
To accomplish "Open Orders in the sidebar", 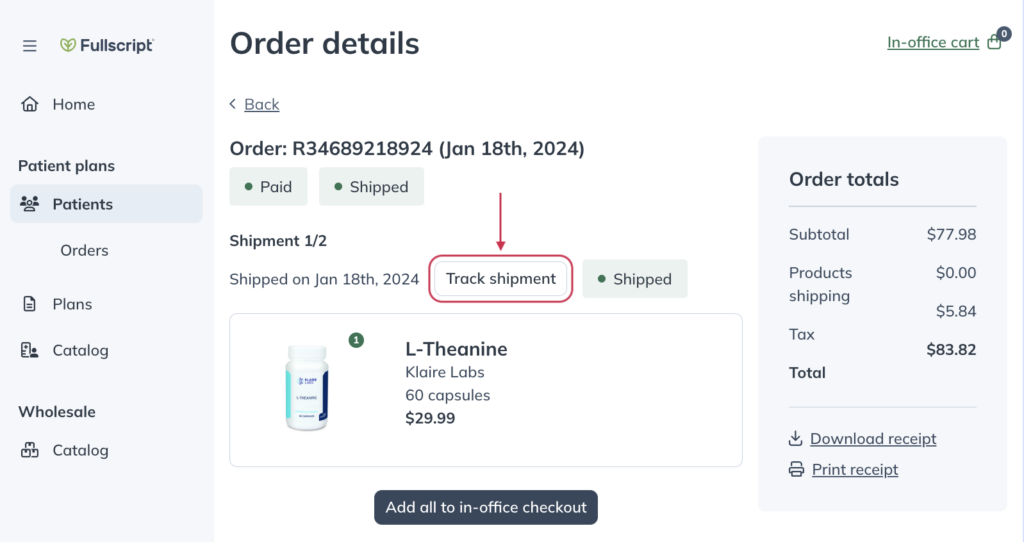I will pos(84,250).
